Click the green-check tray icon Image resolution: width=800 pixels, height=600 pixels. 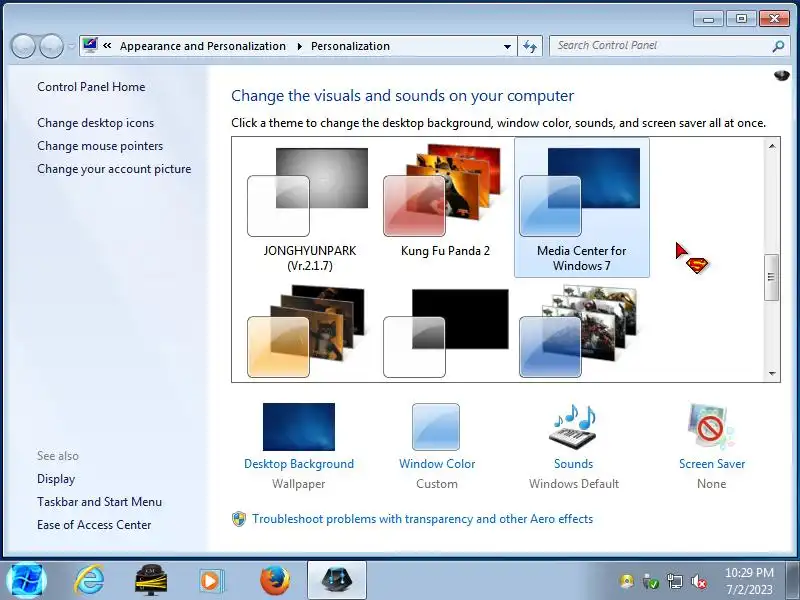pyautogui.click(x=651, y=581)
